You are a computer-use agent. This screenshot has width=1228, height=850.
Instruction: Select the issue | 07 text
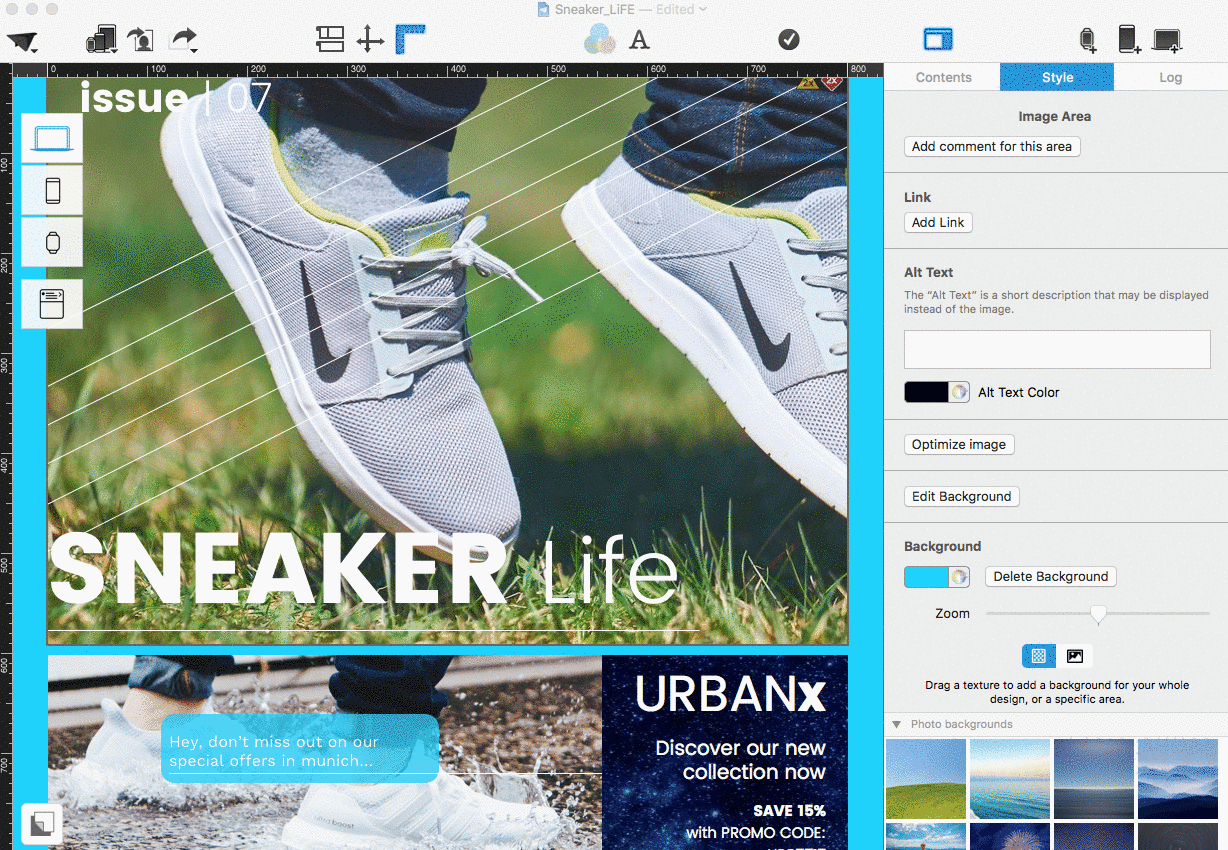coord(176,98)
